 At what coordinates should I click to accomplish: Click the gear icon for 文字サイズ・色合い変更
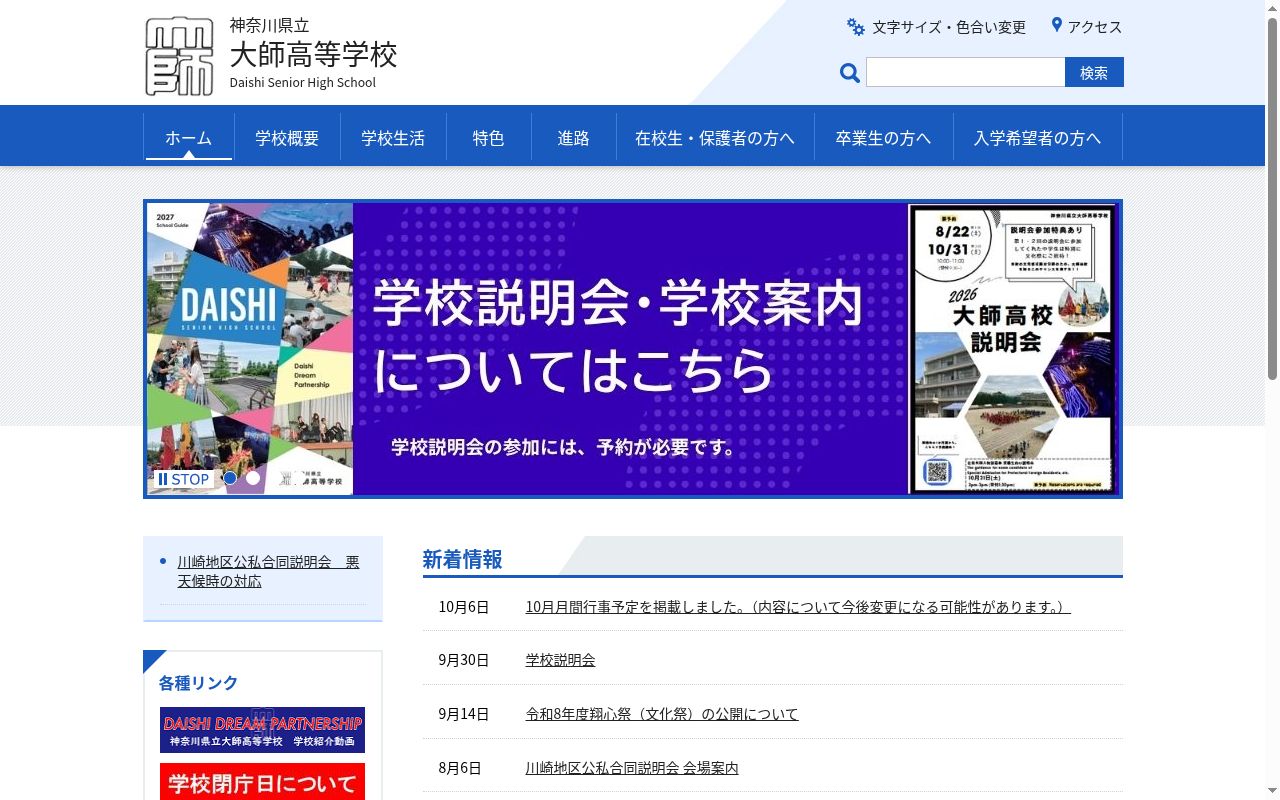coord(856,27)
